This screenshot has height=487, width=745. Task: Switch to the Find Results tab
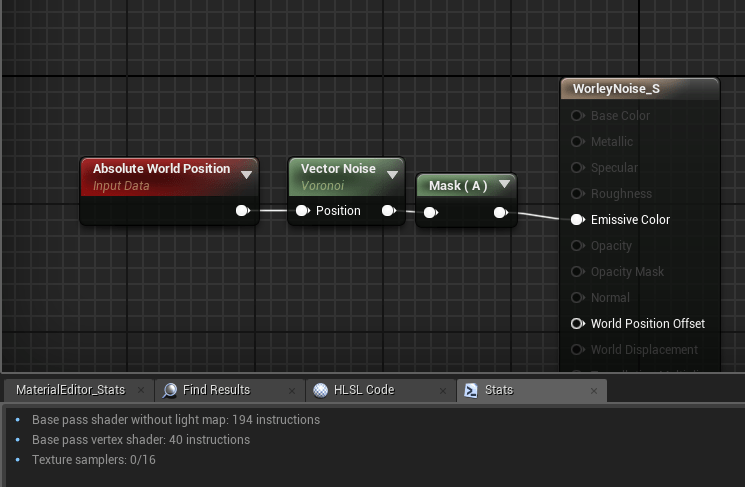point(216,390)
